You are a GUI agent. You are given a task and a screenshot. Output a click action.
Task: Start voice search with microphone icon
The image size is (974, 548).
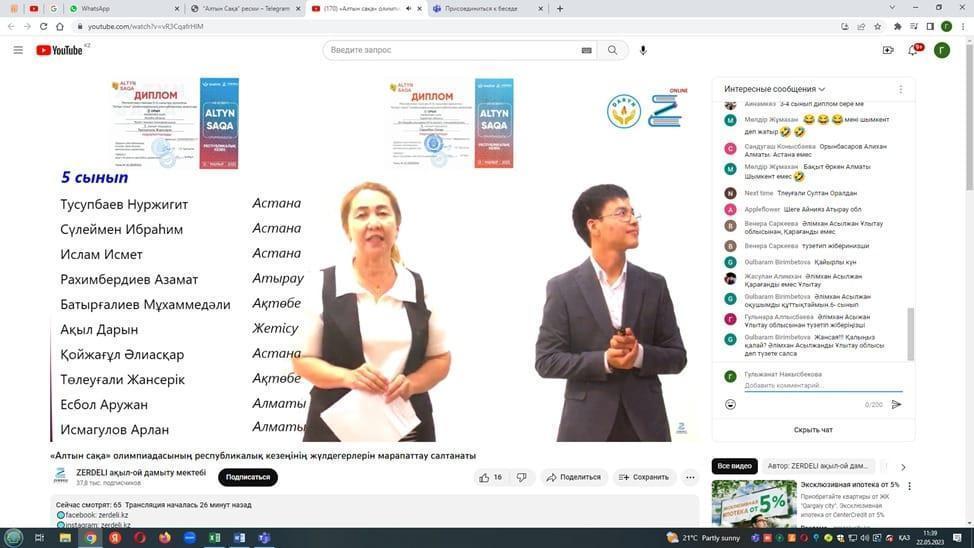(643, 50)
